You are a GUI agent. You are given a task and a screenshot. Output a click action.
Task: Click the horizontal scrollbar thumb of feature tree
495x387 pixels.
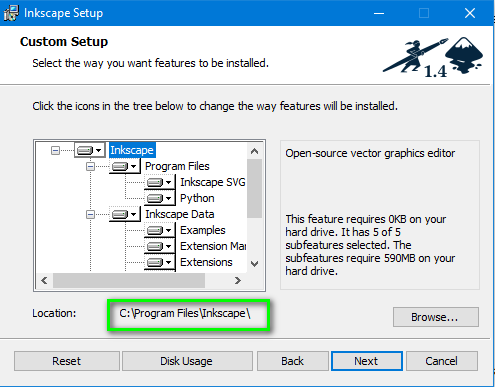(129, 281)
